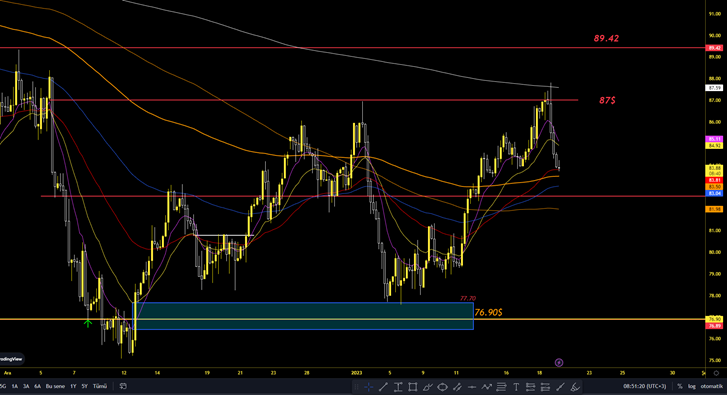This screenshot has height=395, width=727.
Task: Choose the ellipse shape tool
Action: (x=442, y=387)
